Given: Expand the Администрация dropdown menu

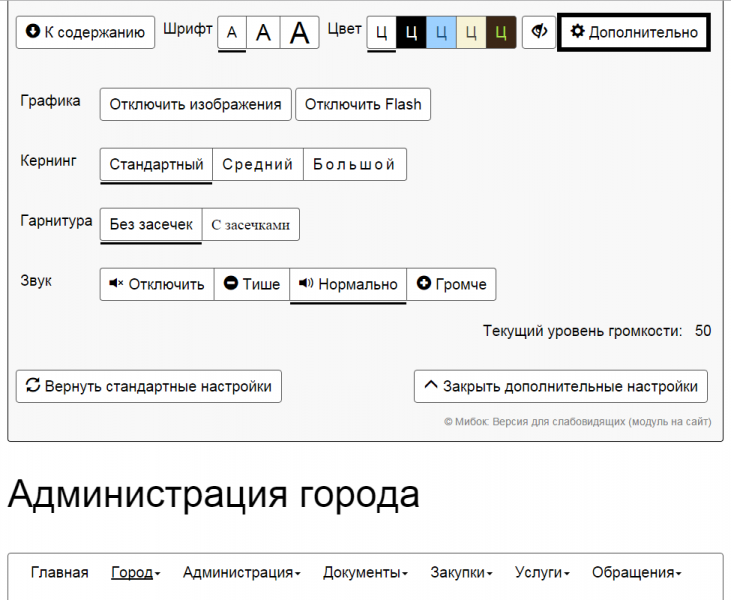Looking at the screenshot, I should (242, 573).
